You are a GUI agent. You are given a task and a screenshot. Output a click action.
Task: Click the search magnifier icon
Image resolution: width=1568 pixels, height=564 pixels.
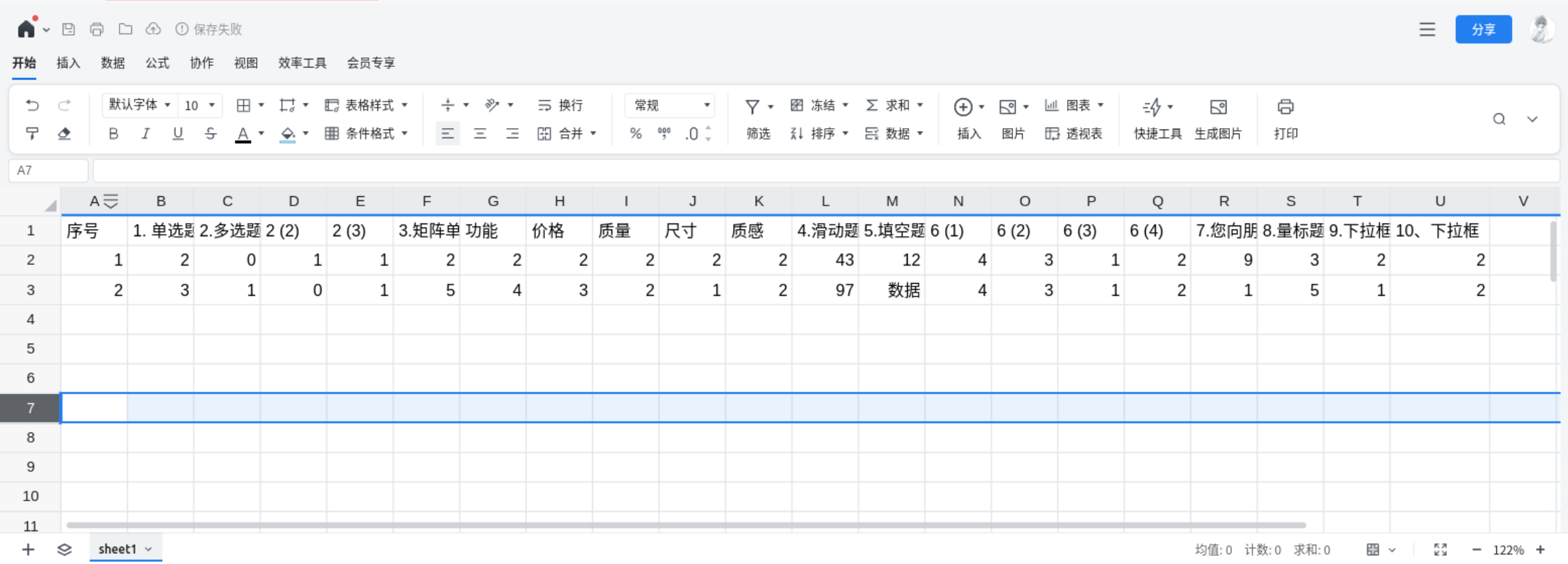[x=1499, y=119]
